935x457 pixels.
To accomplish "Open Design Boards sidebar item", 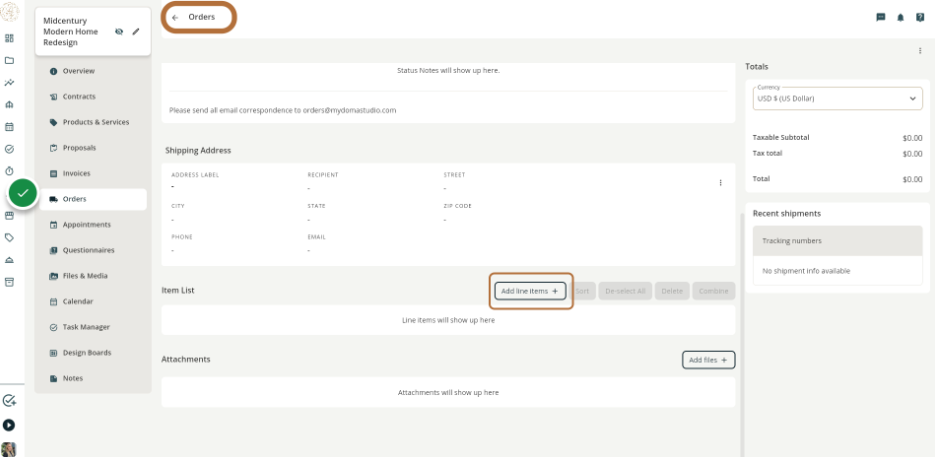I will (x=93, y=353).
